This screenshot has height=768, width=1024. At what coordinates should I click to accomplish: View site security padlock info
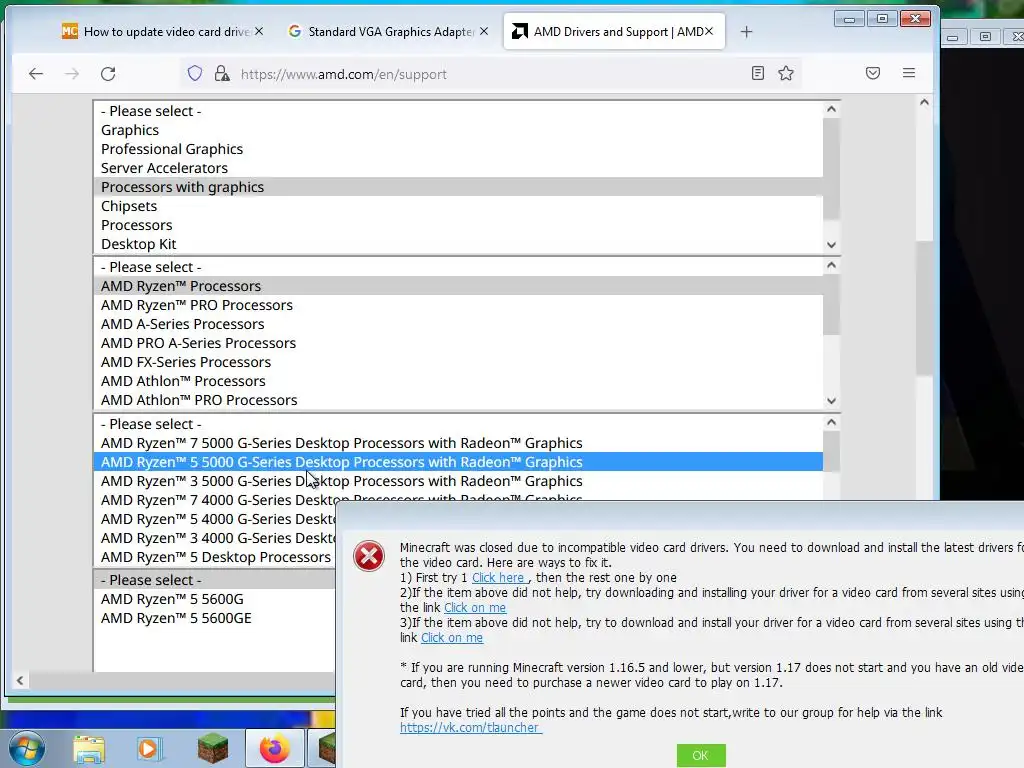coord(222,73)
